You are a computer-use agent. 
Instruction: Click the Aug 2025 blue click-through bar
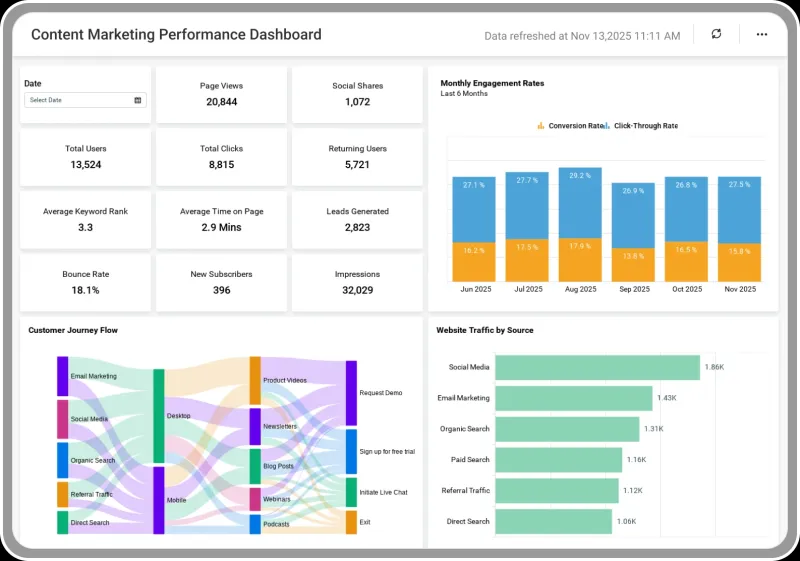[580, 203]
